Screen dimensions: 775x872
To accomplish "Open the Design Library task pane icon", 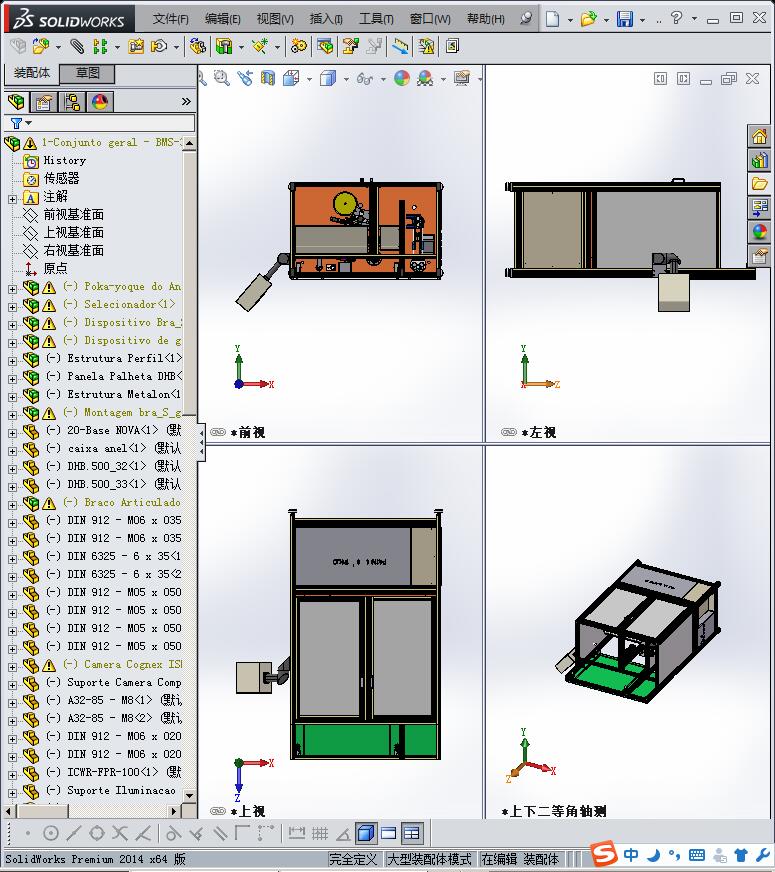I will coord(759,161).
